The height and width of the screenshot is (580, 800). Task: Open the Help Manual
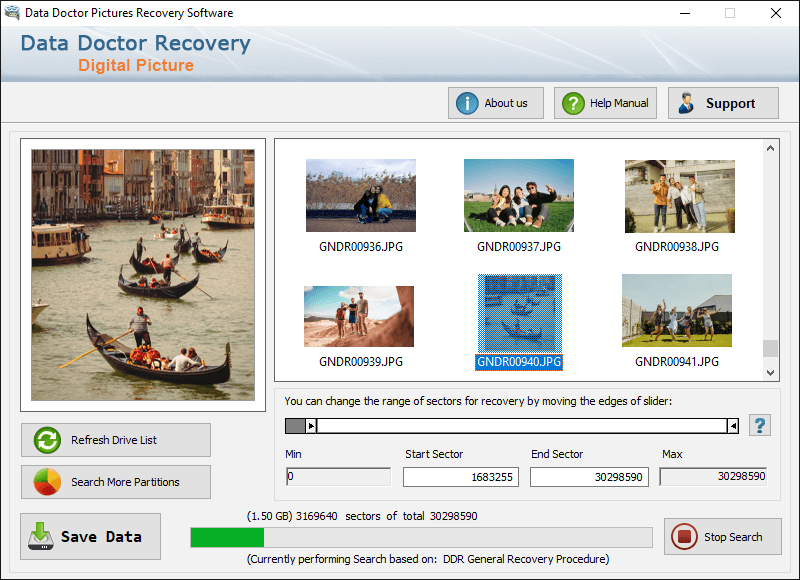point(605,103)
